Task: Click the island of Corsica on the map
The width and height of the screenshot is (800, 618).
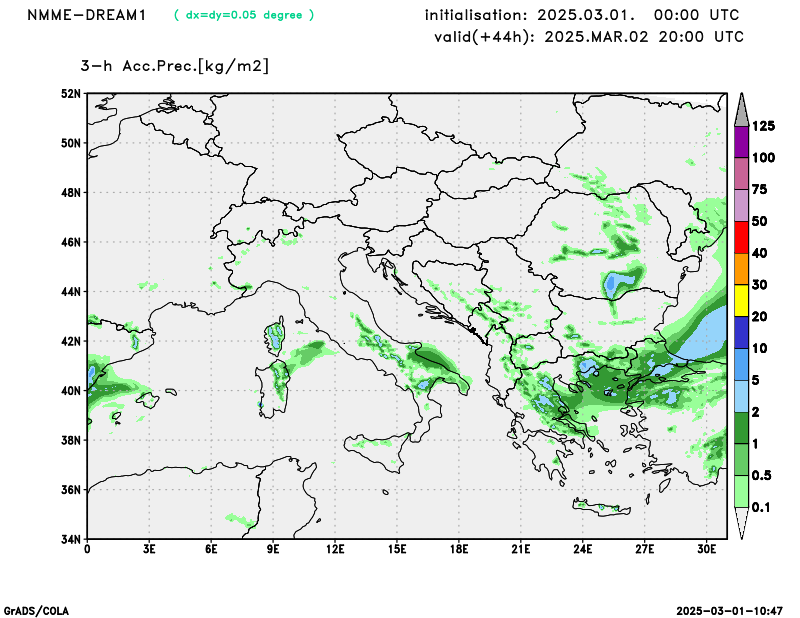Action: click(x=276, y=336)
